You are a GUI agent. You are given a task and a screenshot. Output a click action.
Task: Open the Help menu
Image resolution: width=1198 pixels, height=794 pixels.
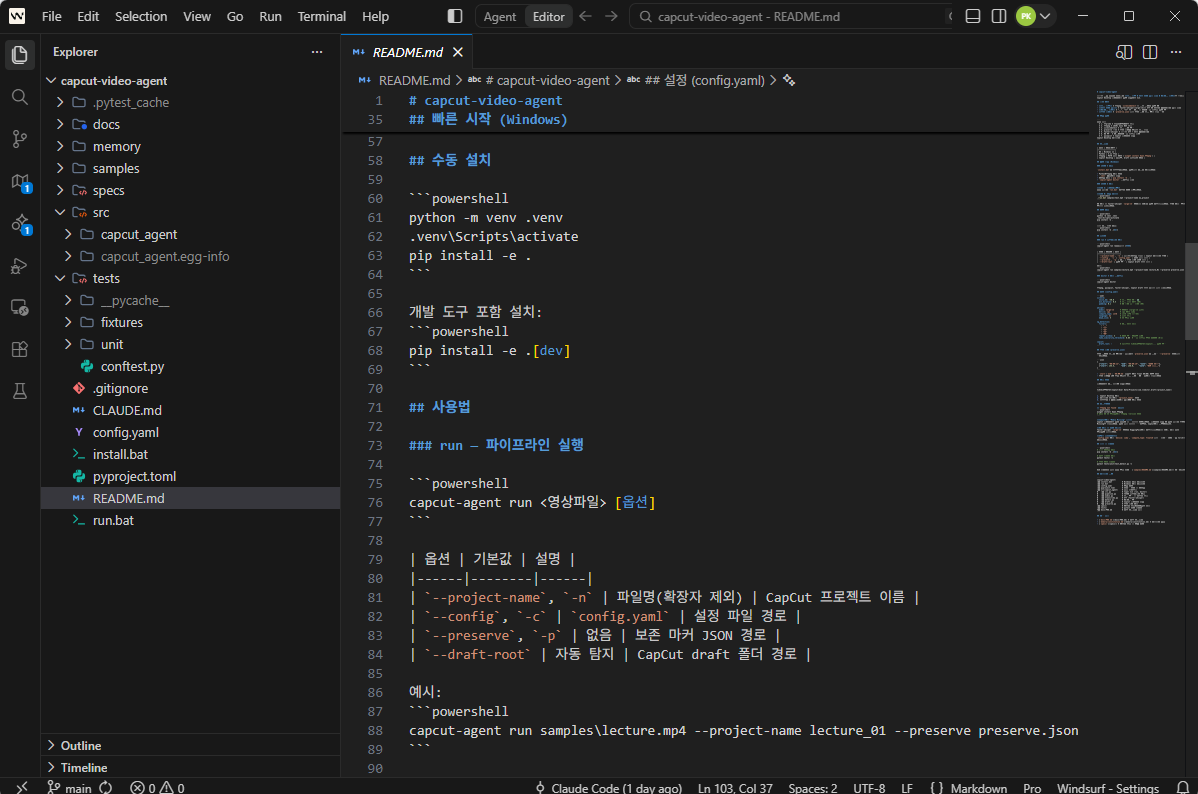(375, 16)
